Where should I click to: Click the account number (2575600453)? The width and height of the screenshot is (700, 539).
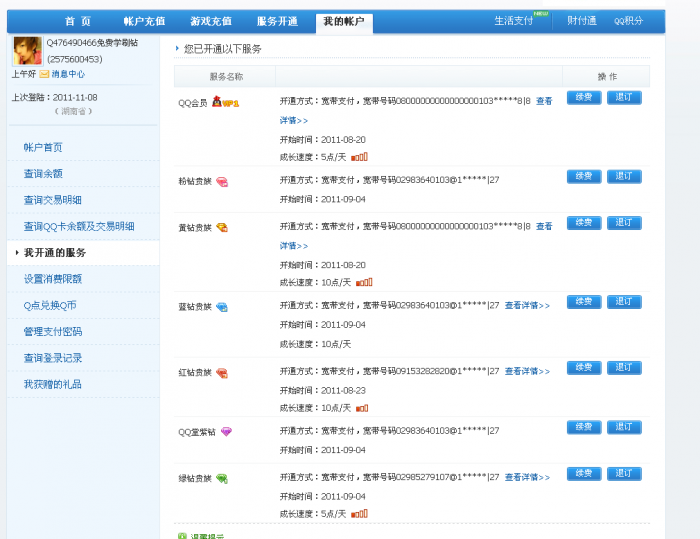(75, 59)
